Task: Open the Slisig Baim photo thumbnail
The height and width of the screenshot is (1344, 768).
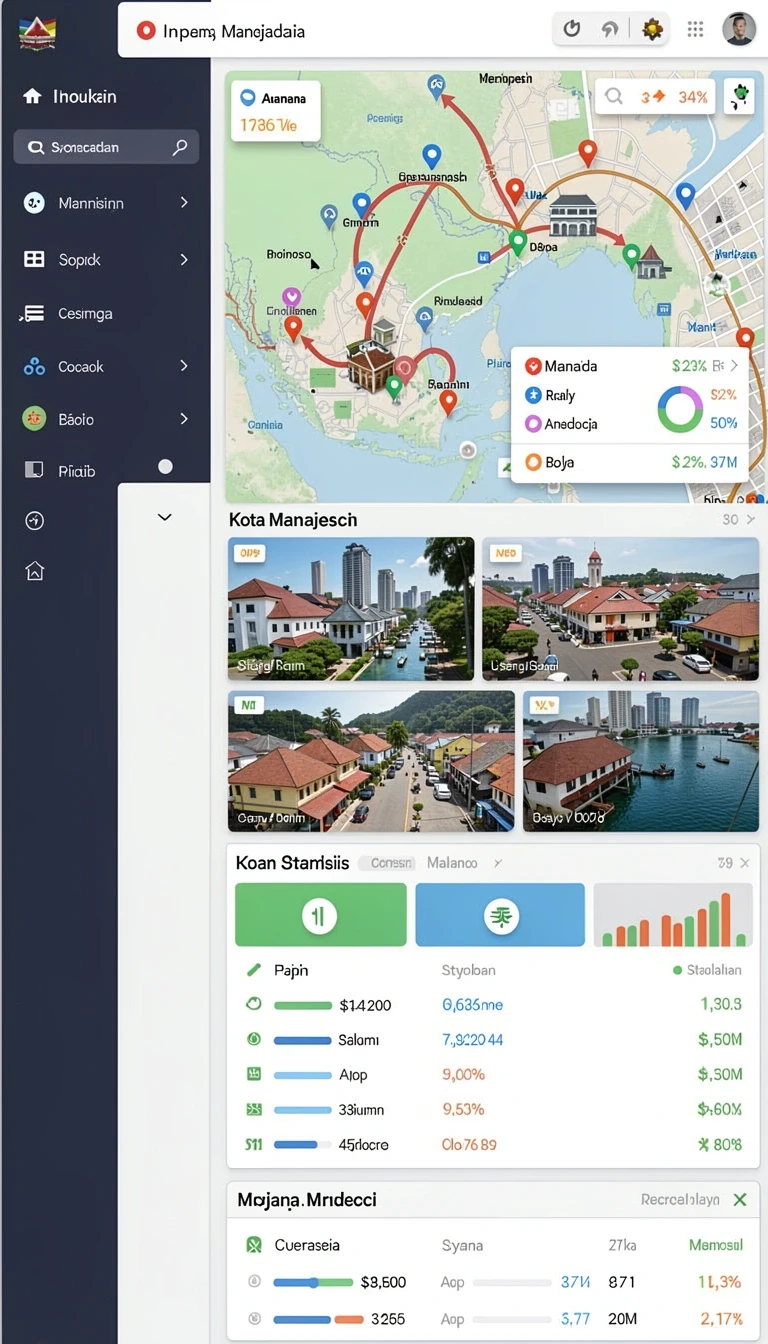Action: 351,609
